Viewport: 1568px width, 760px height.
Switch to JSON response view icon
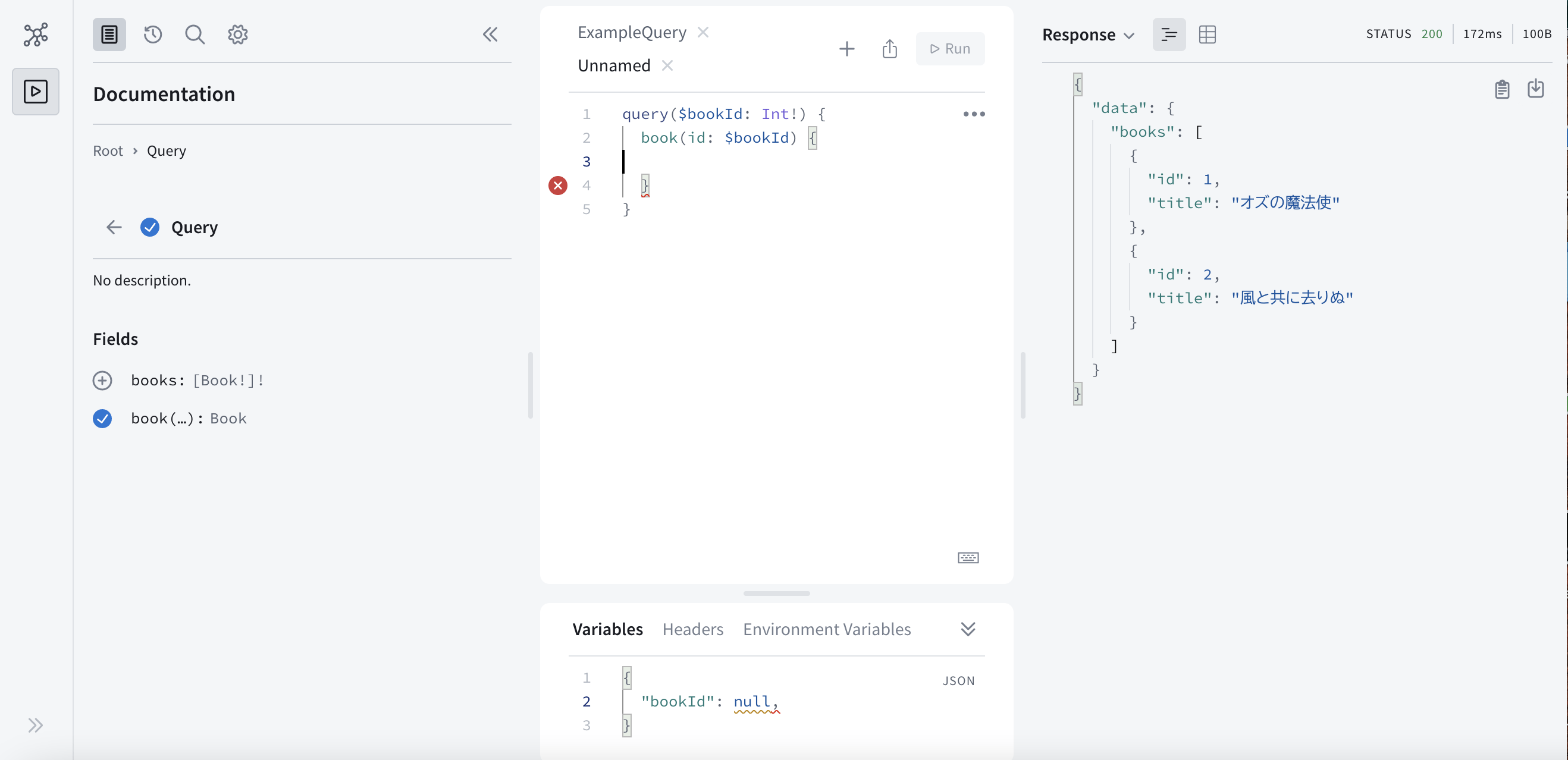point(1169,34)
